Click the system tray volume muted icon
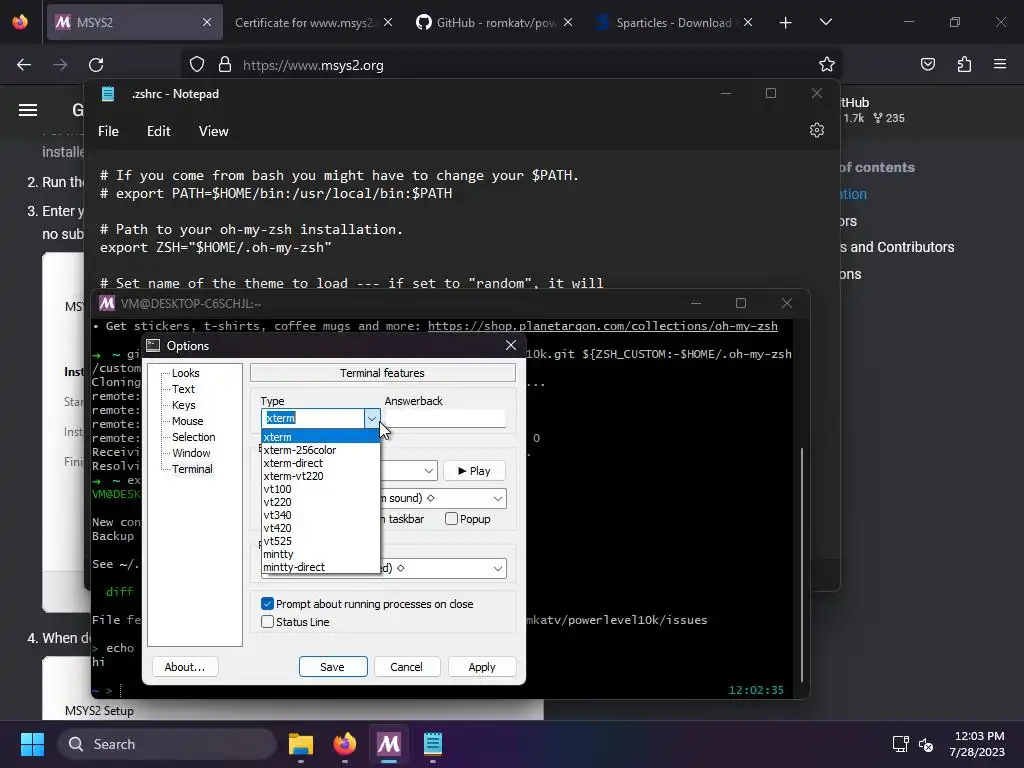Screen dimensions: 1024x768 (x=926, y=744)
